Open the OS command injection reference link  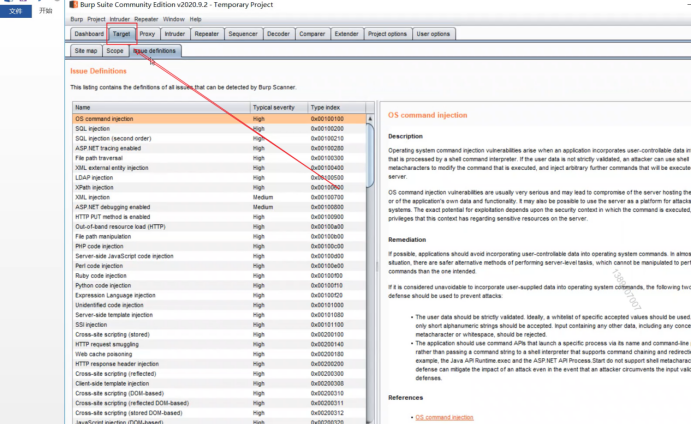444,417
